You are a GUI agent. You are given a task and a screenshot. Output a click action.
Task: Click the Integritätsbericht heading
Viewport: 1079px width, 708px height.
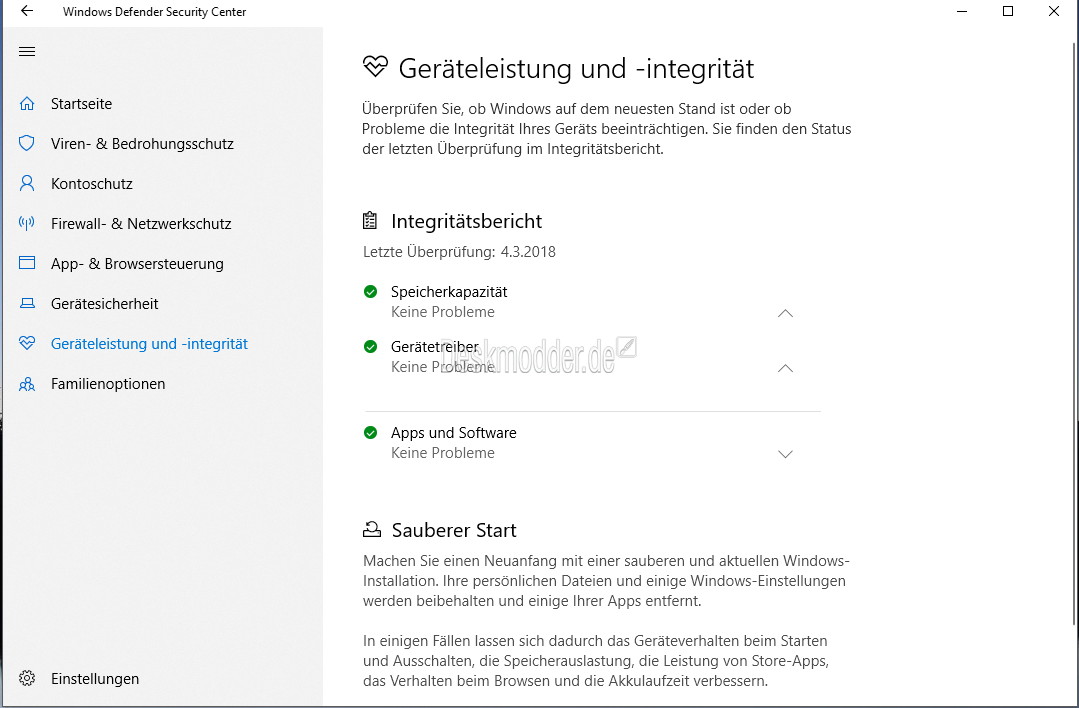[467, 221]
